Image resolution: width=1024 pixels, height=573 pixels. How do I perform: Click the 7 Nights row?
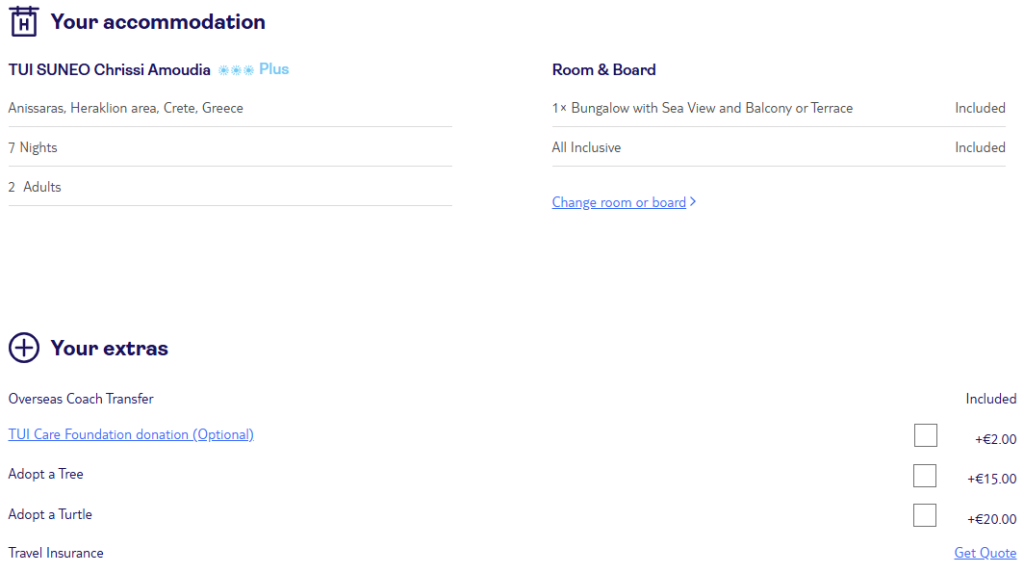pyautogui.click(x=230, y=147)
